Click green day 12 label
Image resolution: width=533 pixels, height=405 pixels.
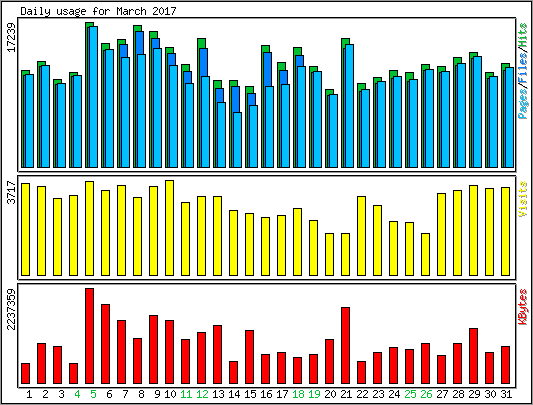point(202,394)
